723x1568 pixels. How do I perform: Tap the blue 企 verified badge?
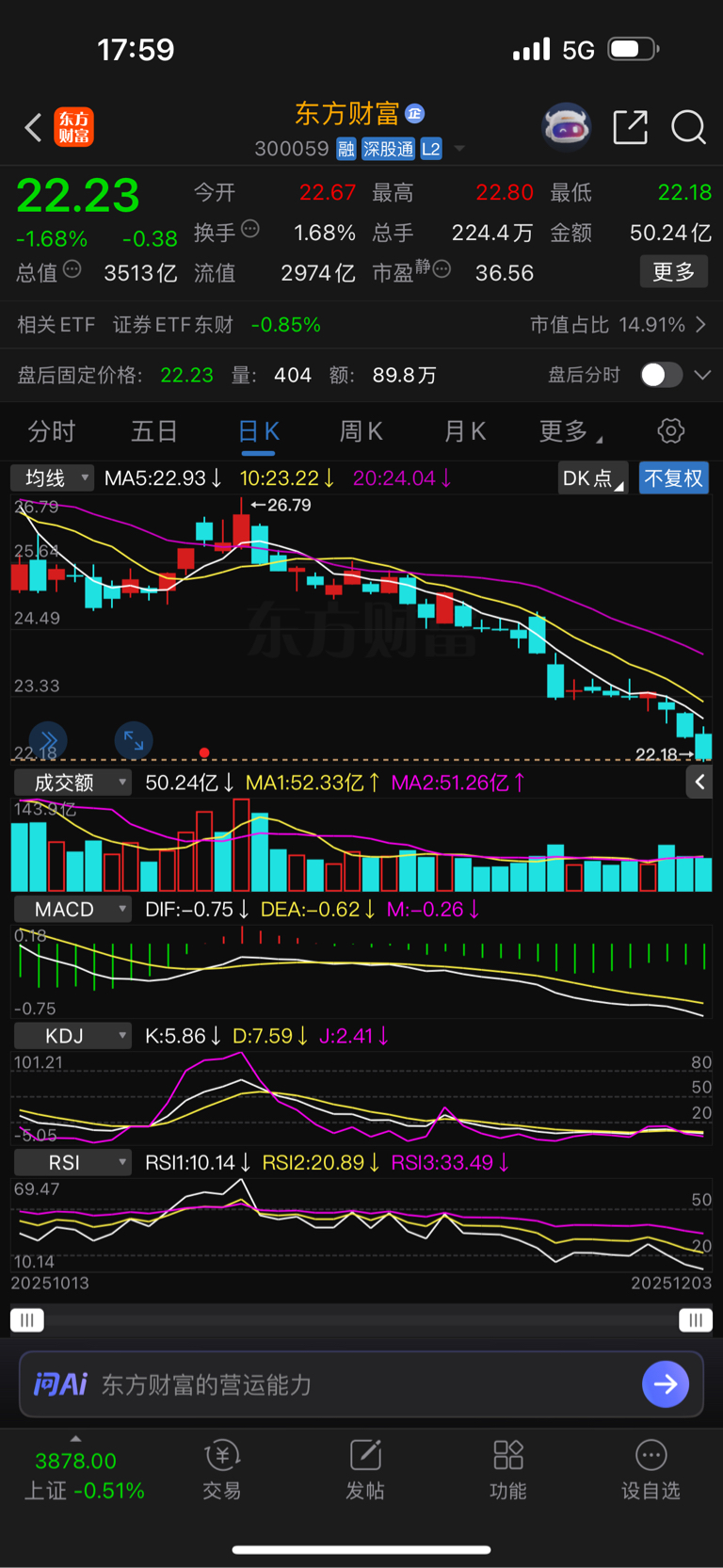[x=414, y=114]
